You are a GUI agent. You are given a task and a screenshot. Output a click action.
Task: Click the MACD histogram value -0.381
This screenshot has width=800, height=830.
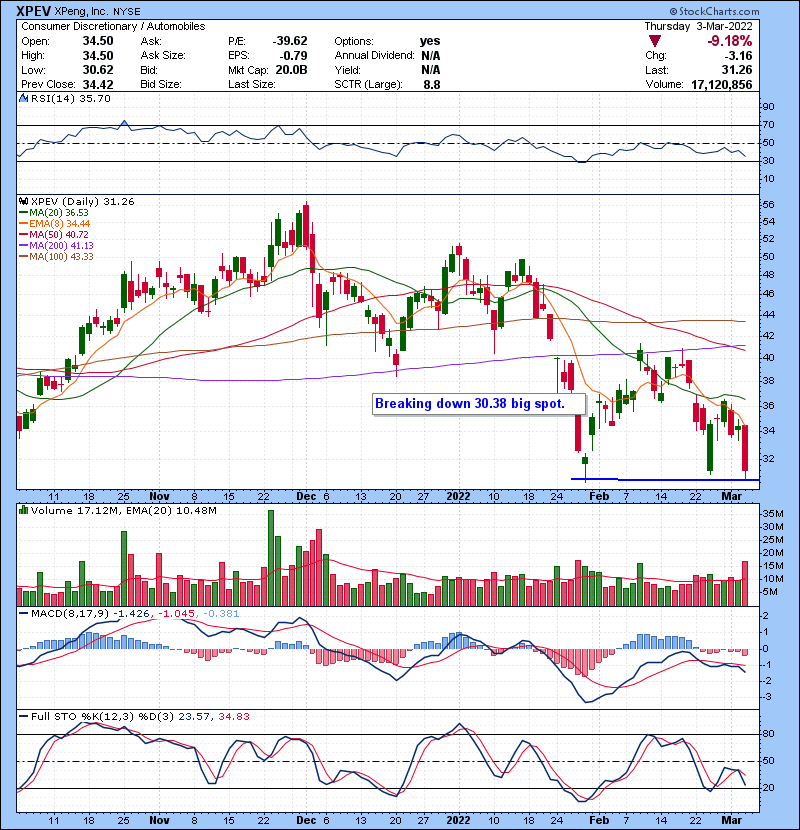(220, 614)
